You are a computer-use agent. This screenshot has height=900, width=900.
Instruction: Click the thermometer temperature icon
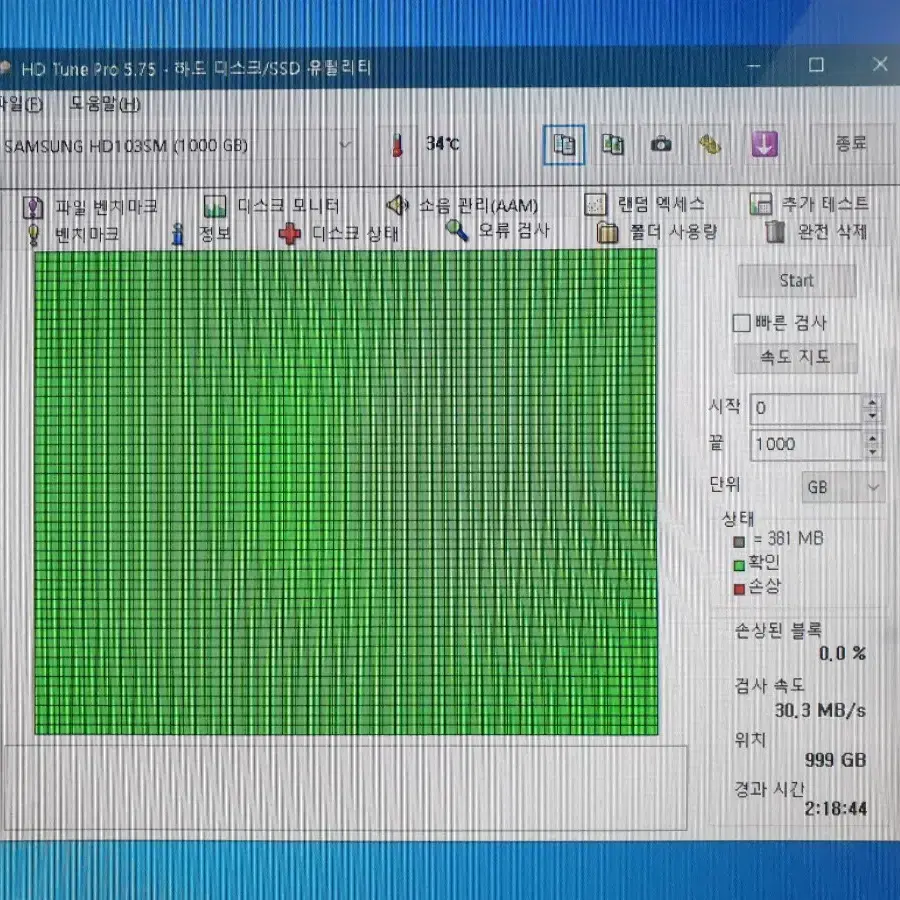click(397, 145)
